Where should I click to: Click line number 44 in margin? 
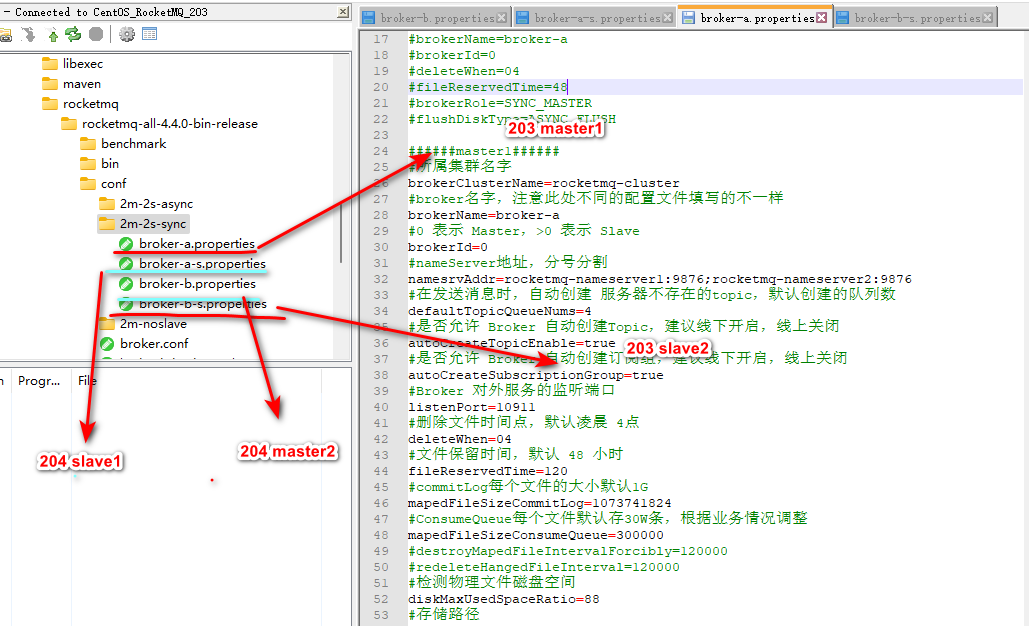click(381, 471)
